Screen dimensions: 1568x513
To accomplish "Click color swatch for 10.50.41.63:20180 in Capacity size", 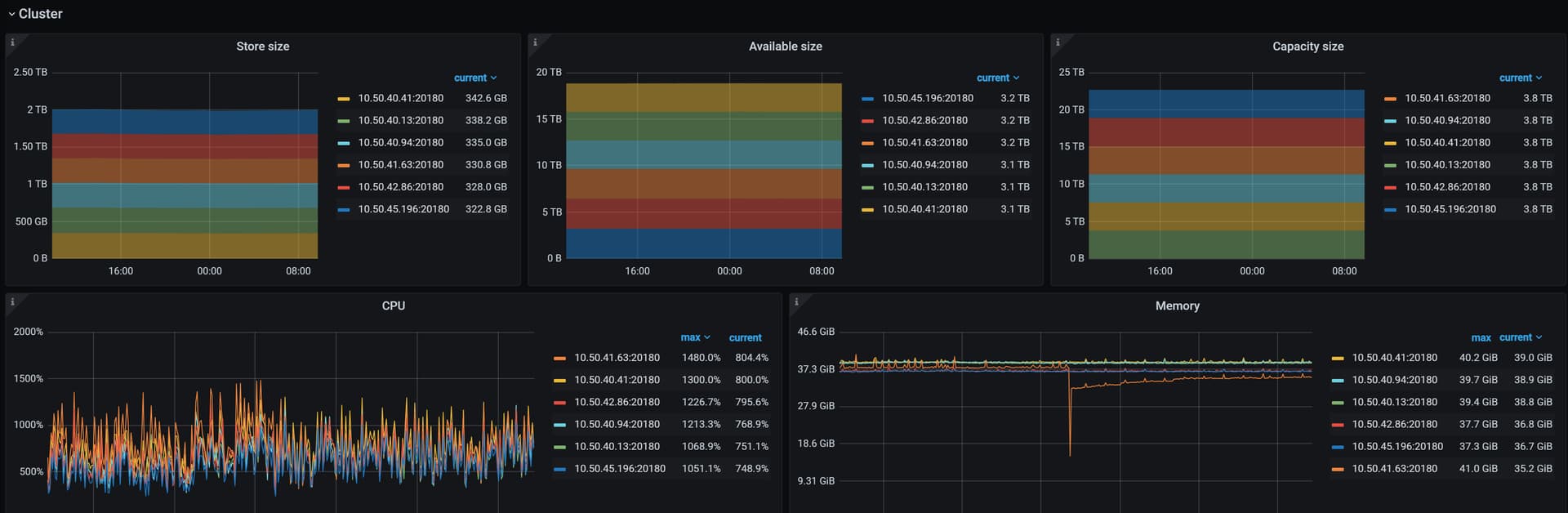I will [1390, 99].
